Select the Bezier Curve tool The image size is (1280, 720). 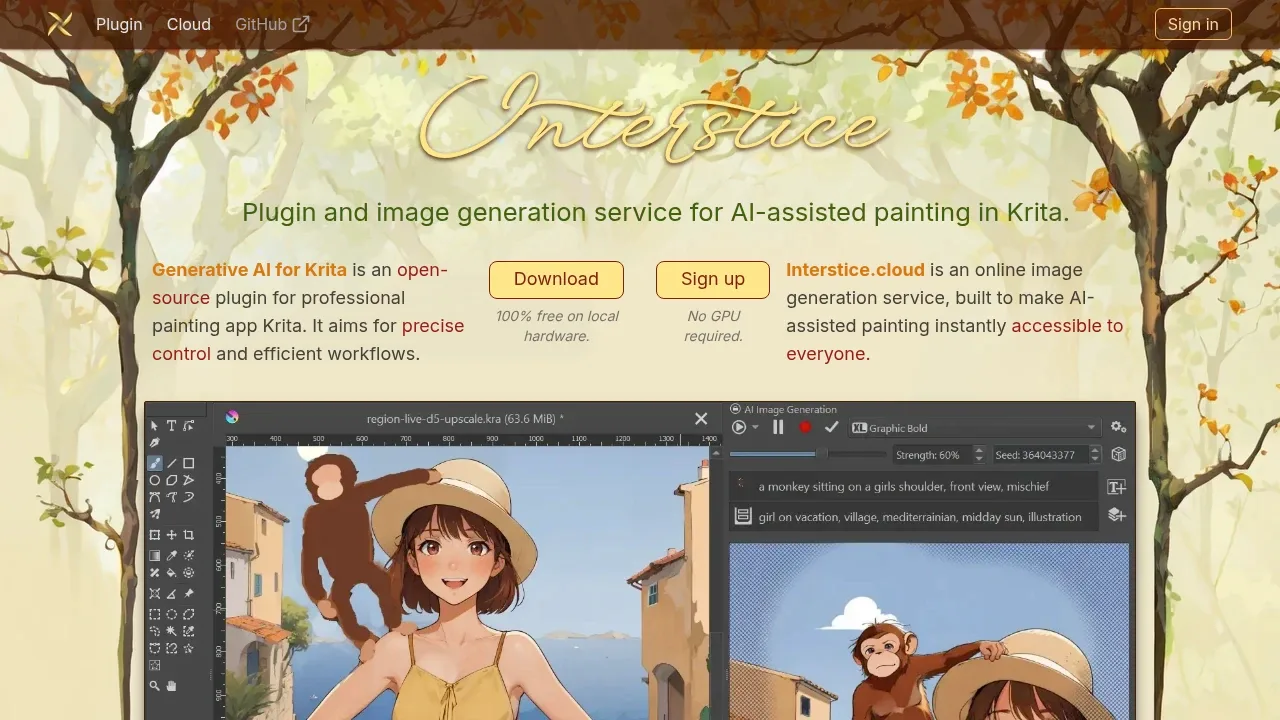(154, 497)
